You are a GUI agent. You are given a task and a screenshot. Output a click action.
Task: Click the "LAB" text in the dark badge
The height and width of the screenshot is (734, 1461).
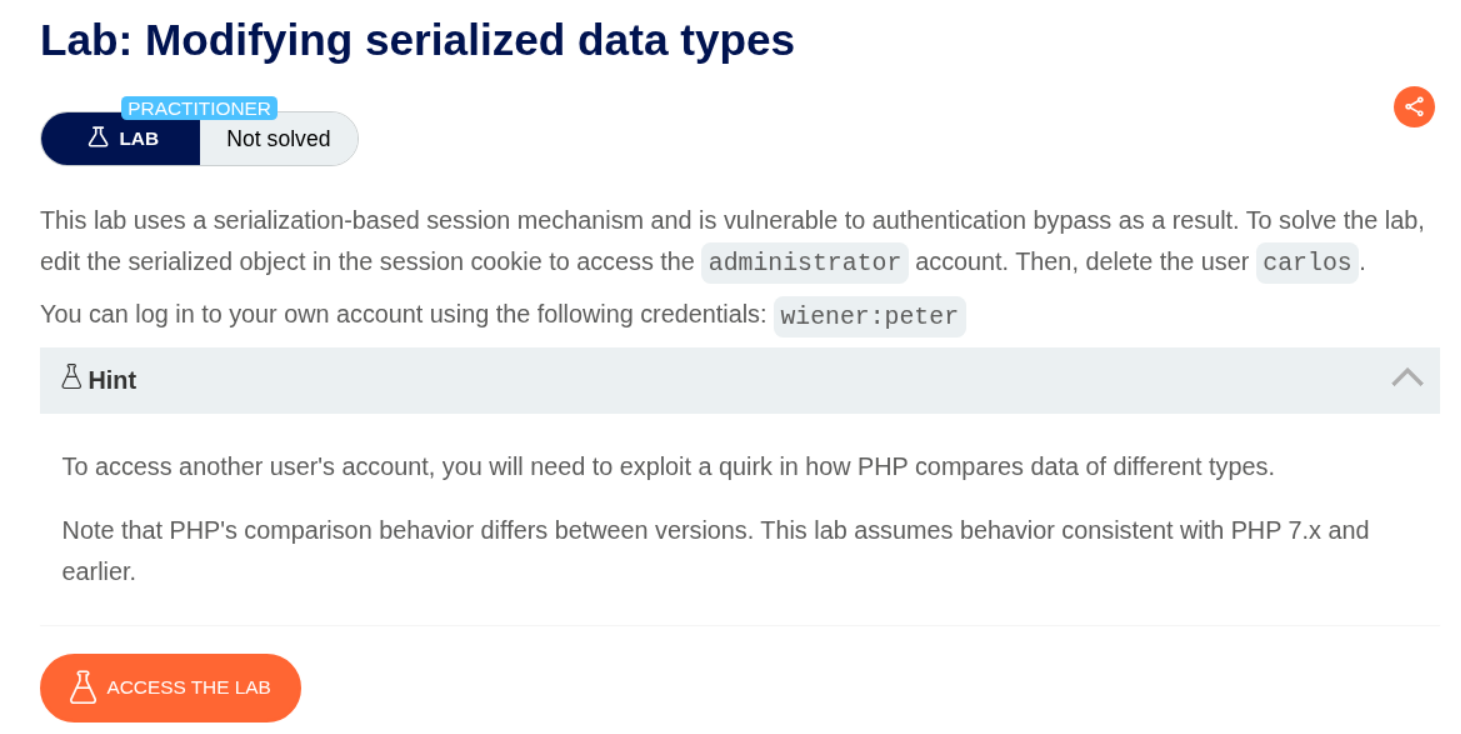pos(139,139)
